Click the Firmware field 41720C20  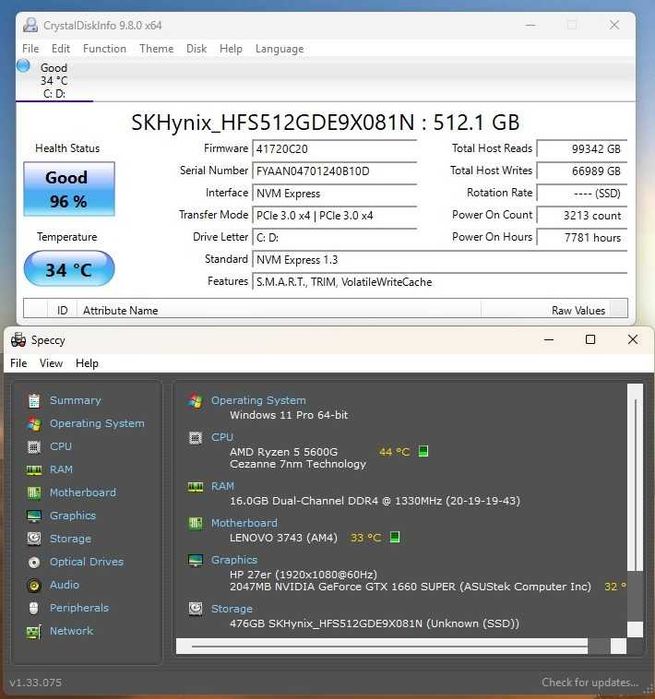(x=334, y=149)
